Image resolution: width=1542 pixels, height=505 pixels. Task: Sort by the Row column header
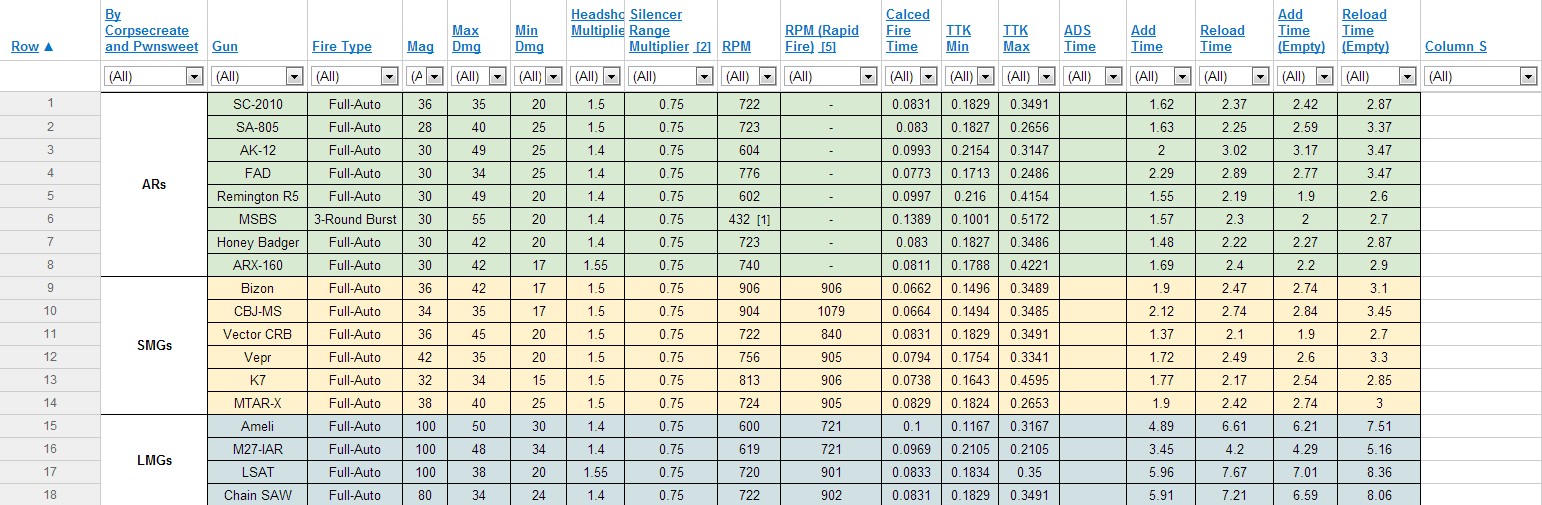click(x=26, y=47)
